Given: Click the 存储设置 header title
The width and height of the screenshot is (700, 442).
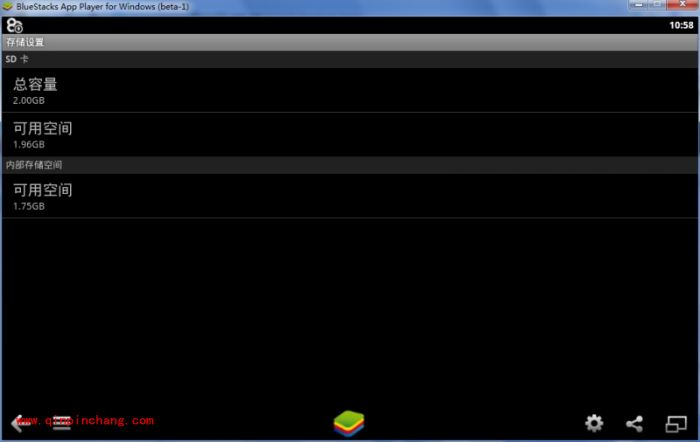Looking at the screenshot, I should [25, 42].
